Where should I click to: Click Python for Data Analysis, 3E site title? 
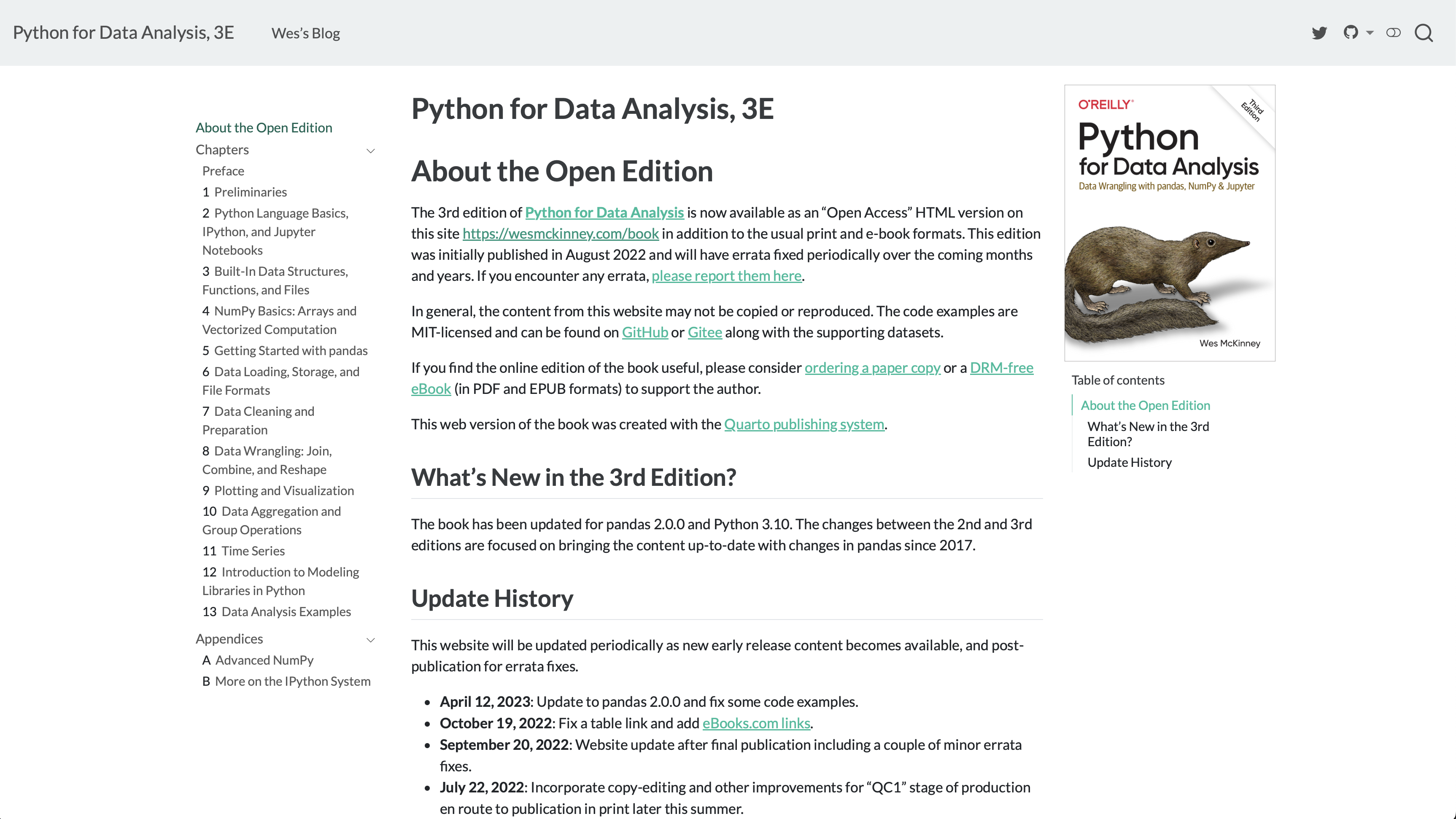123,32
